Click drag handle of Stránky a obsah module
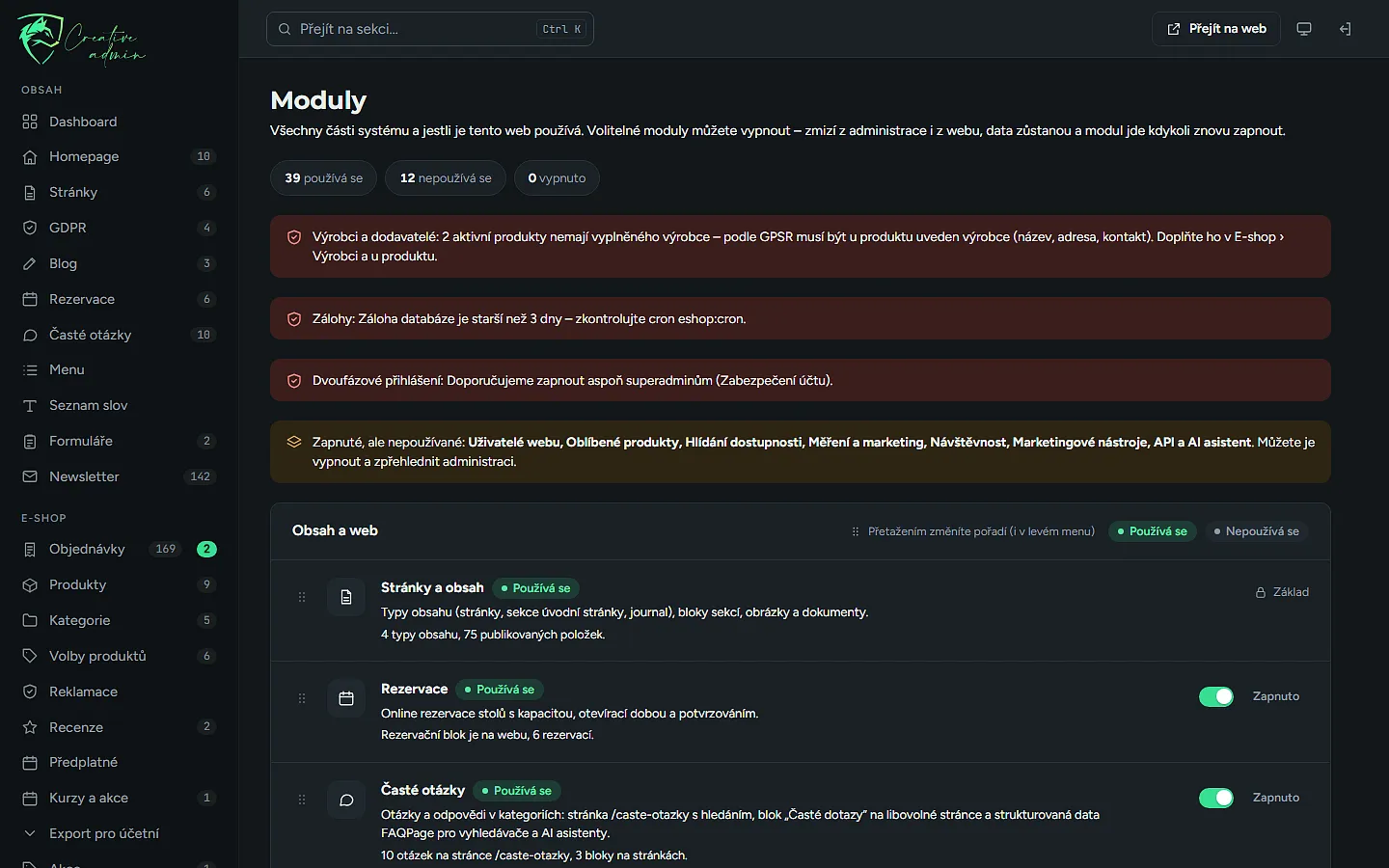The height and width of the screenshot is (868, 1389). click(x=302, y=597)
